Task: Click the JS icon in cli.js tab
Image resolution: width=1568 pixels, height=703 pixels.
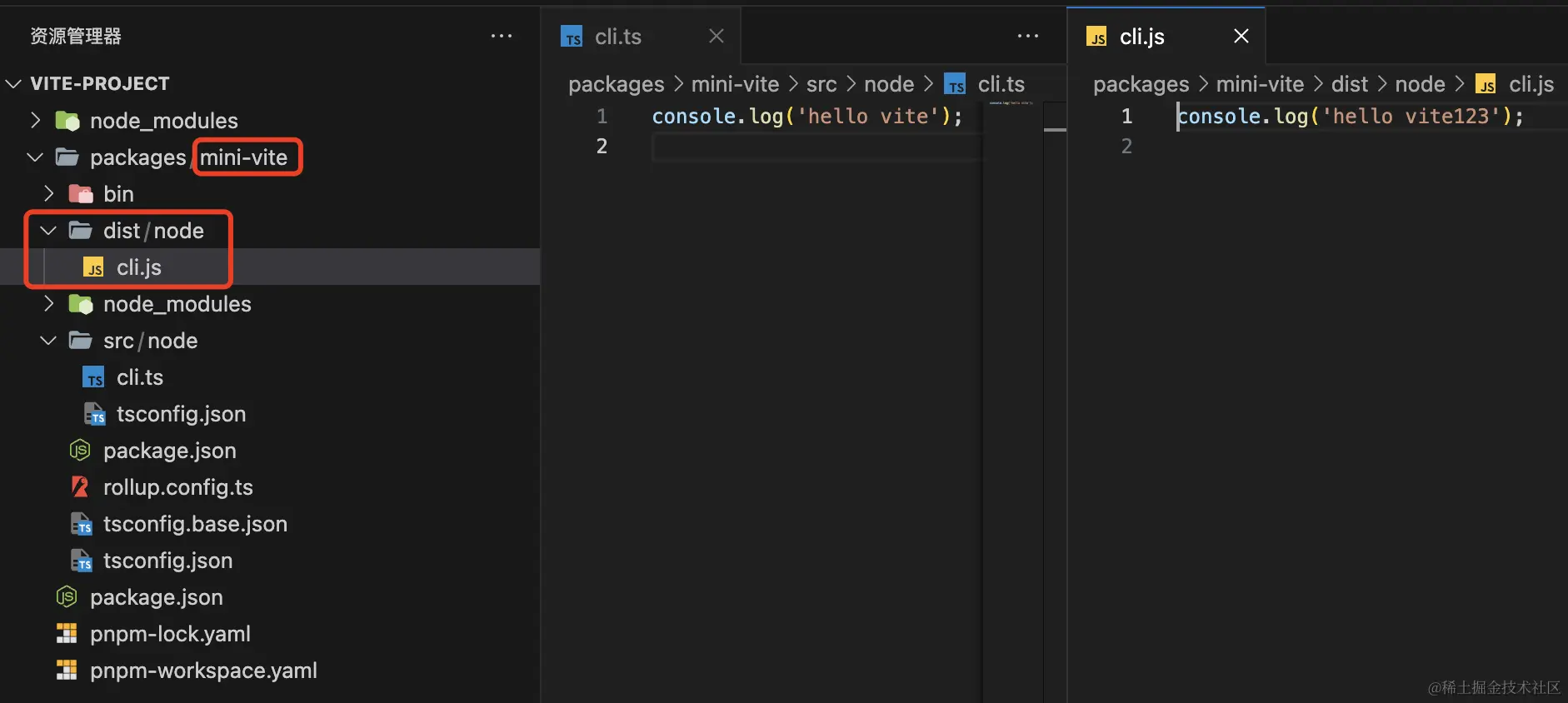Action: 1096,37
